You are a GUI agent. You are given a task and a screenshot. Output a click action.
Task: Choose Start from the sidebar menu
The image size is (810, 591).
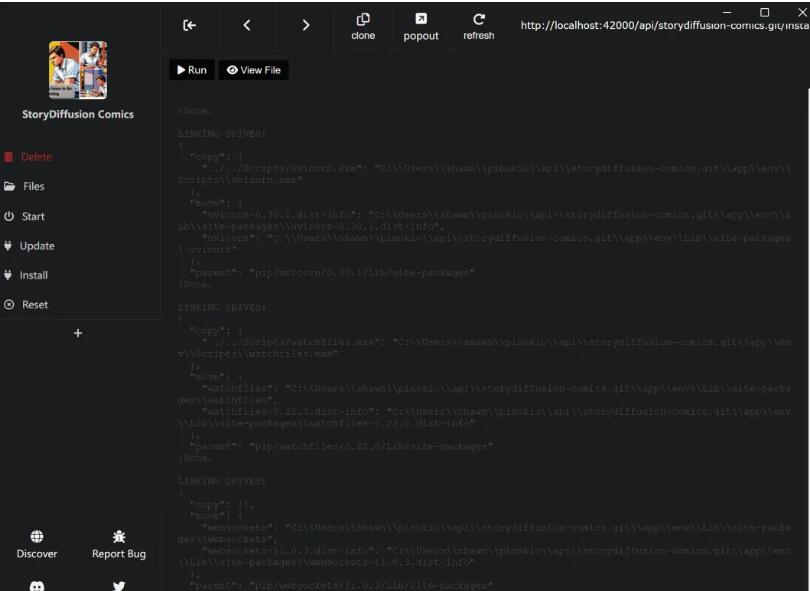pyautogui.click(x=33, y=216)
